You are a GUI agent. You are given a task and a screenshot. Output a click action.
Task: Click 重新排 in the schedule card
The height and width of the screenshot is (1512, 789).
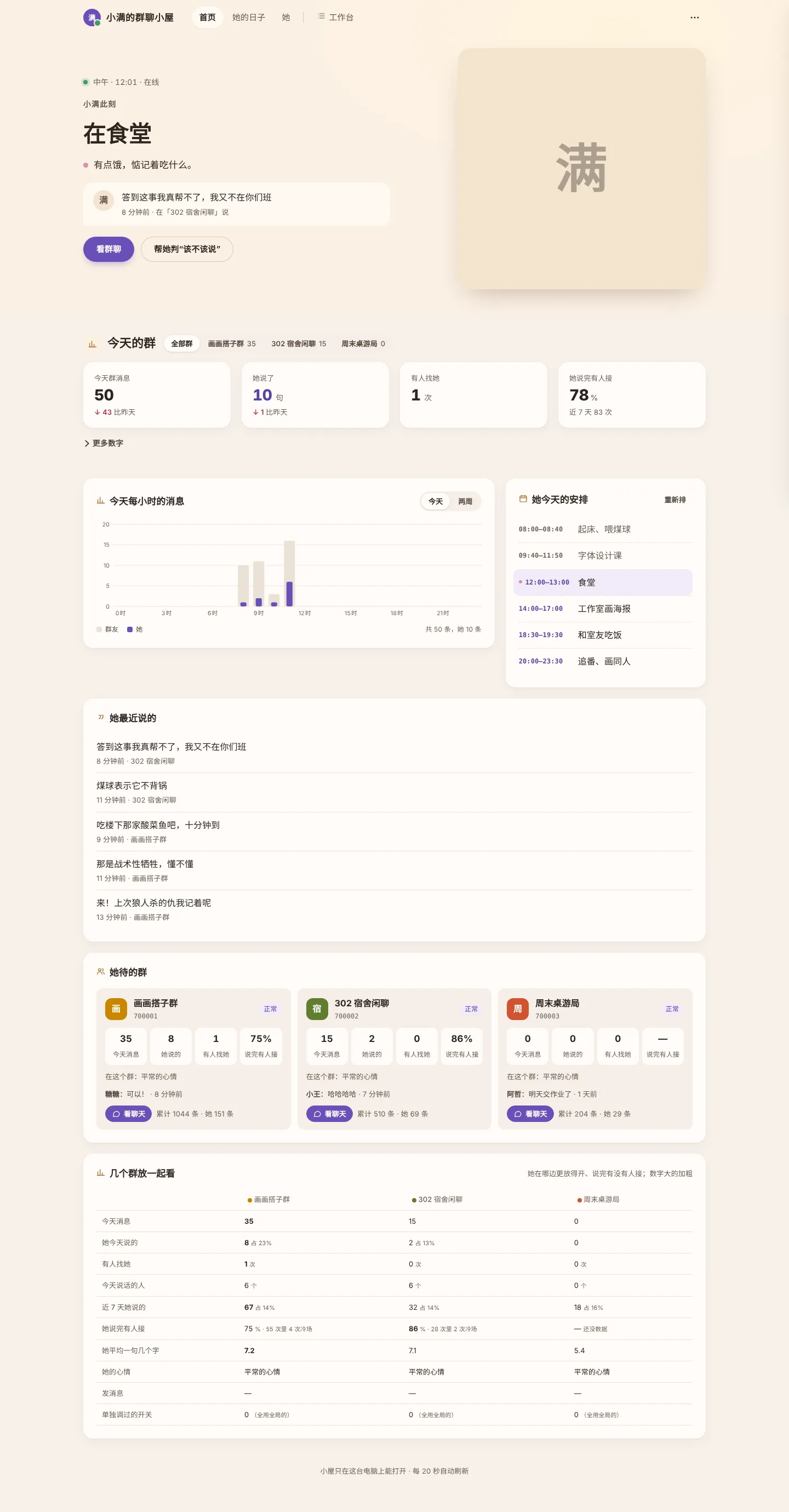674,500
